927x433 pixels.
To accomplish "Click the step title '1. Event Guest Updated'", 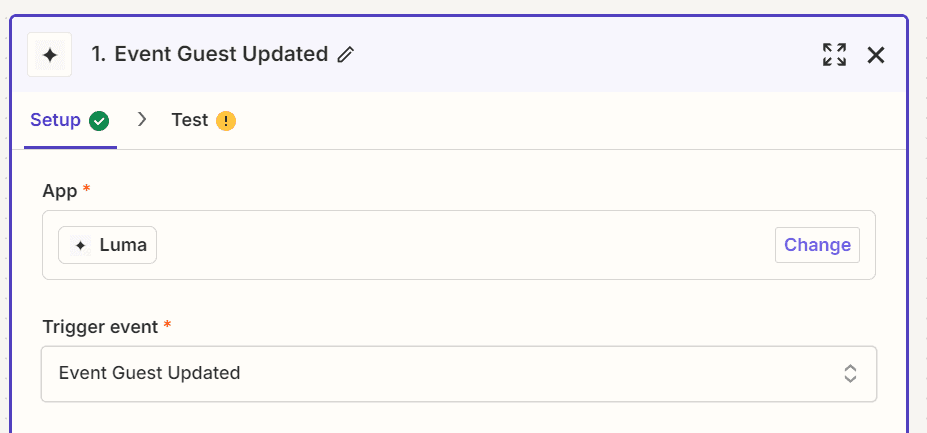I will (210, 54).
